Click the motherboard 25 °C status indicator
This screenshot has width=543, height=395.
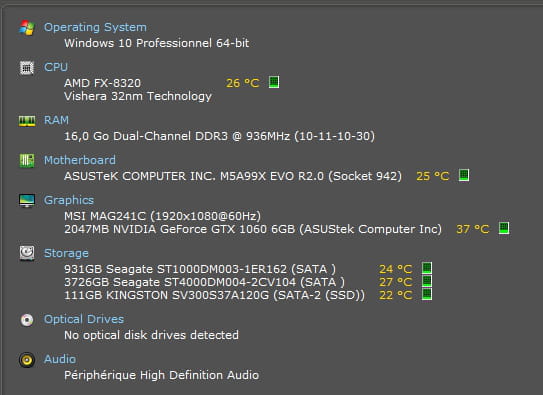click(x=464, y=175)
